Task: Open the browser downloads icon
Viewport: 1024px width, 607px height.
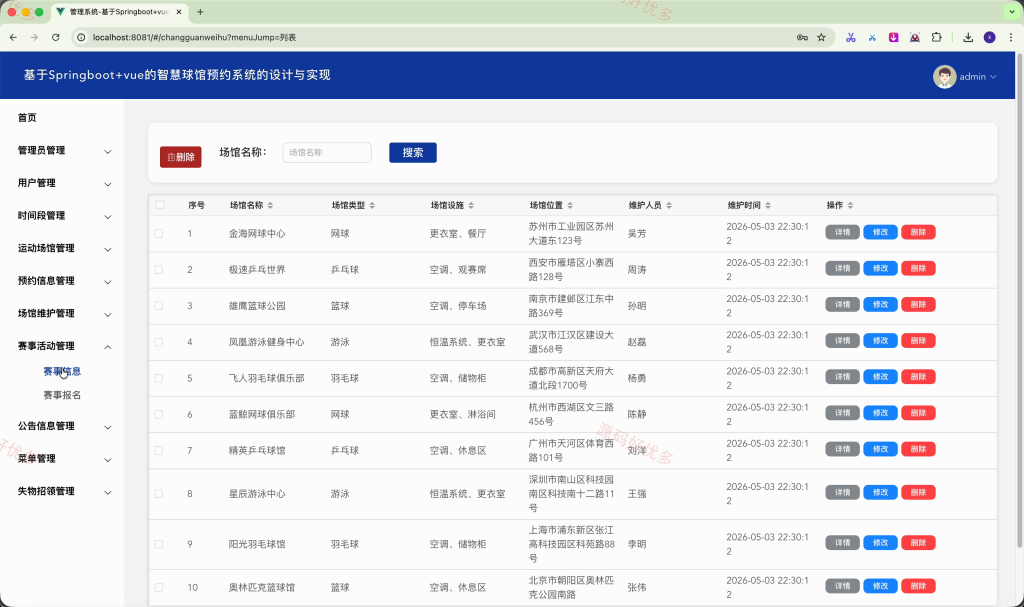Action: 968,37
